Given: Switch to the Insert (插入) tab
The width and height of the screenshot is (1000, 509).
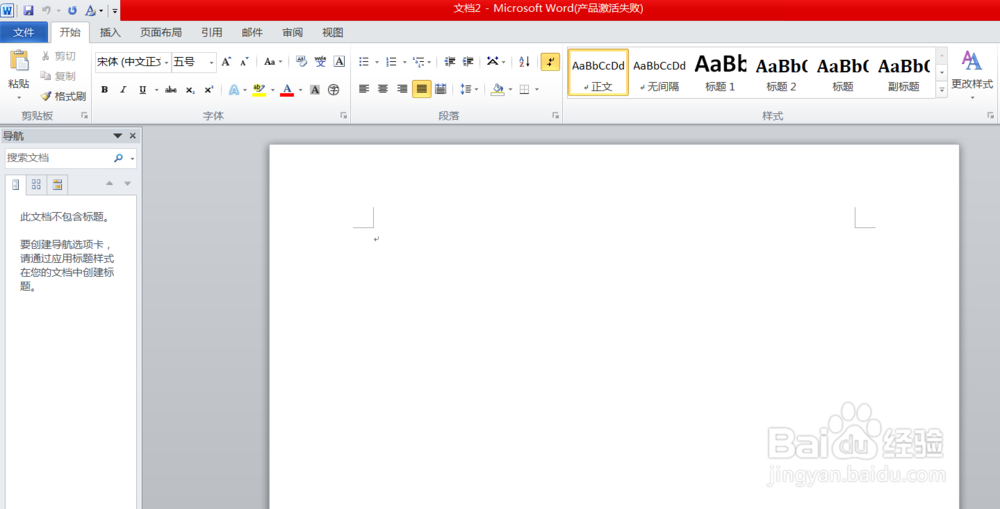Looking at the screenshot, I should 110,33.
